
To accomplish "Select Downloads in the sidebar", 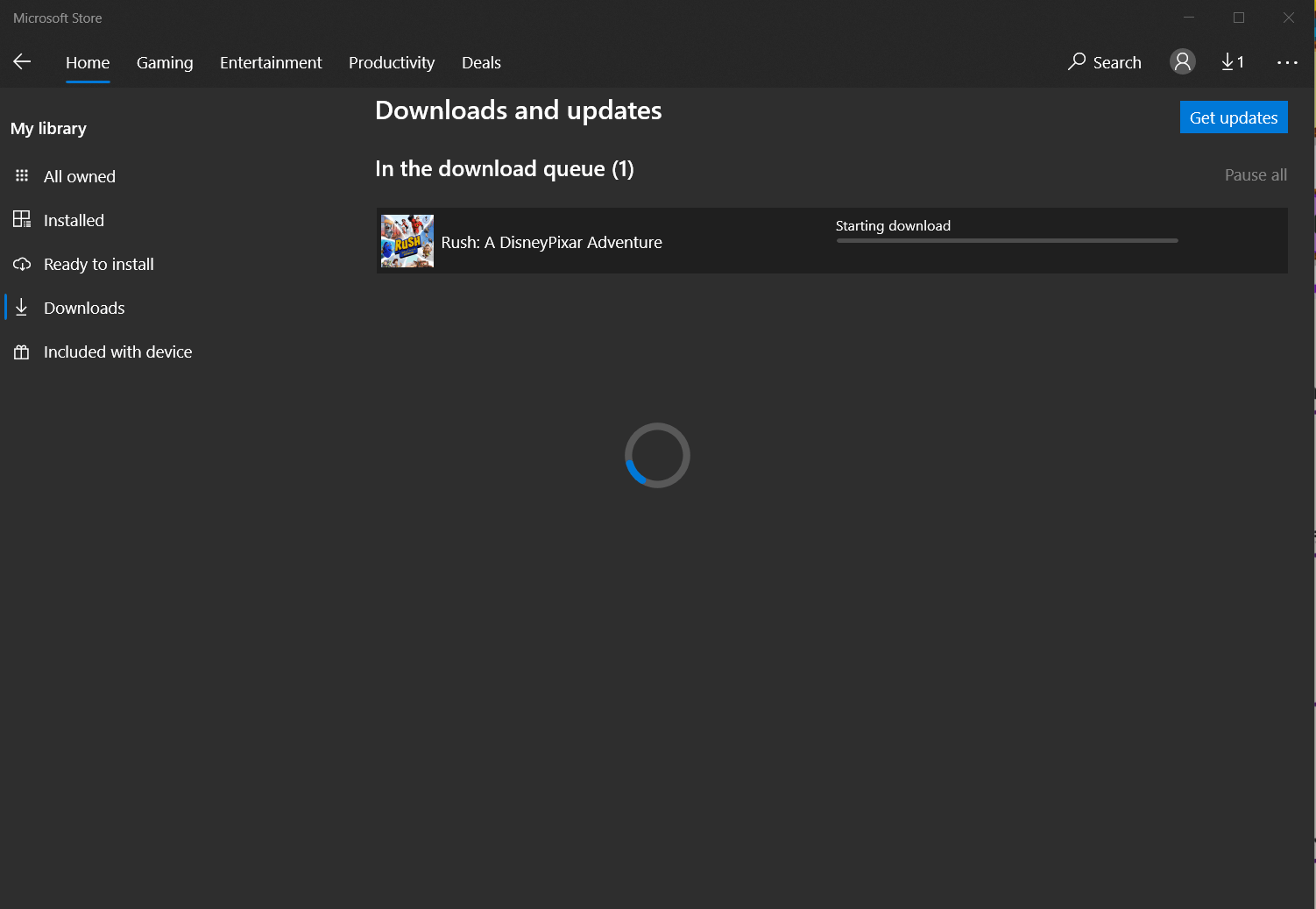I will pyautogui.click(x=84, y=308).
